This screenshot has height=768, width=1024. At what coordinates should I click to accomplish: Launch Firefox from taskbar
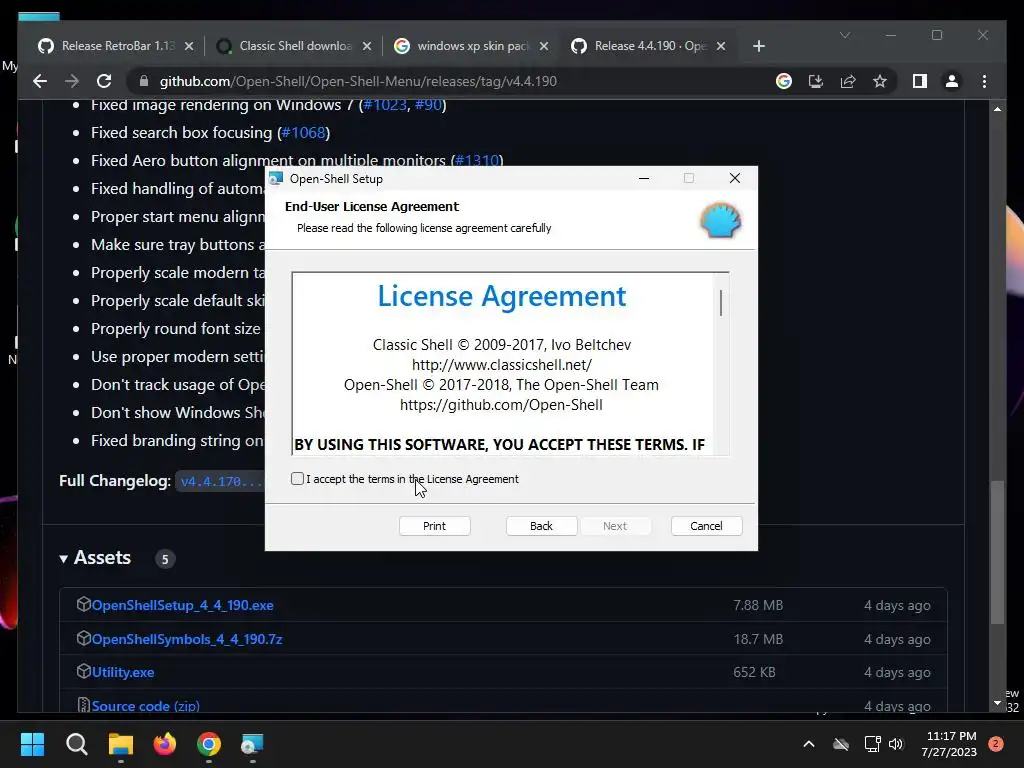tap(165, 744)
